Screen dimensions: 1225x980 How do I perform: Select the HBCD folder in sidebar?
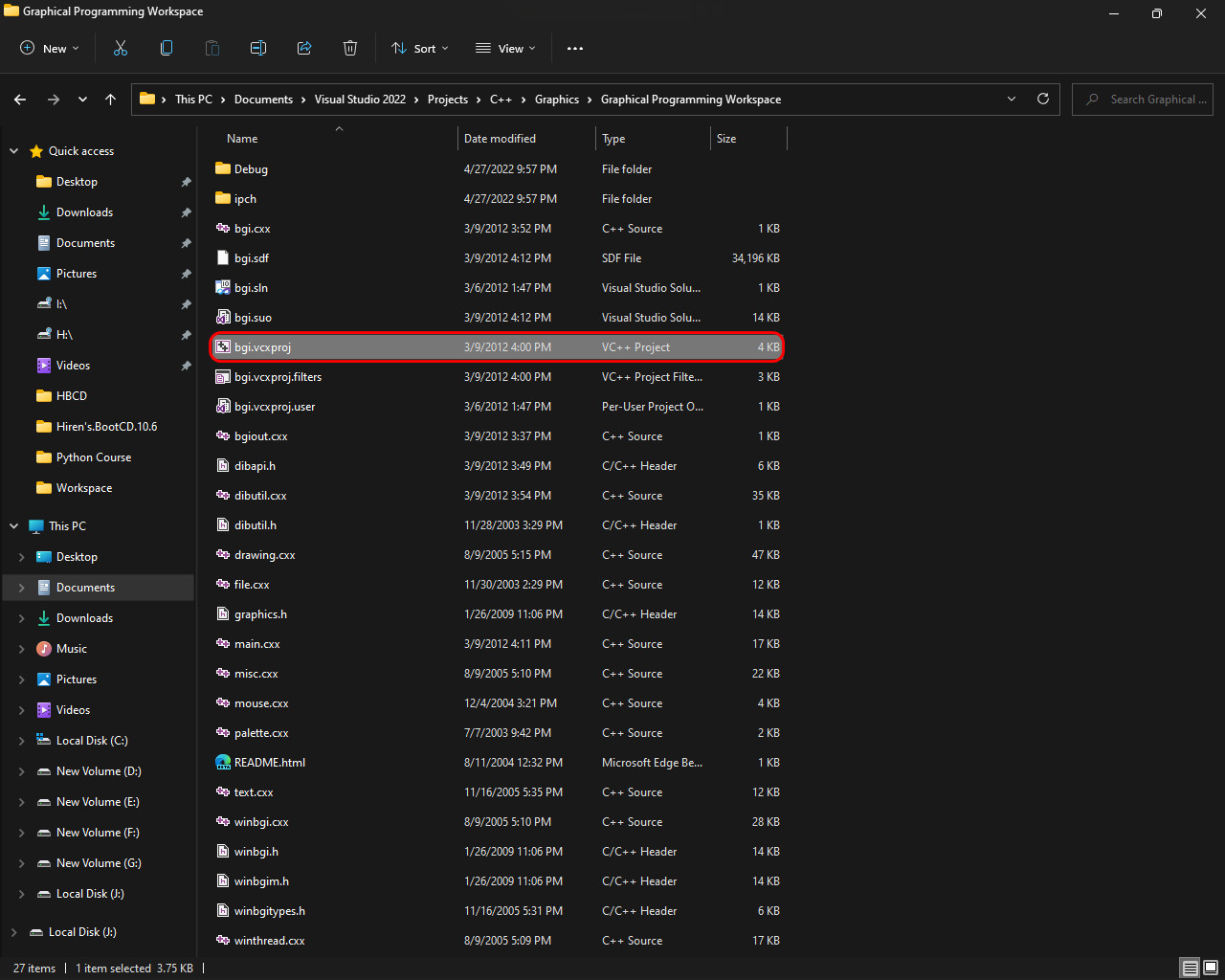tap(72, 396)
